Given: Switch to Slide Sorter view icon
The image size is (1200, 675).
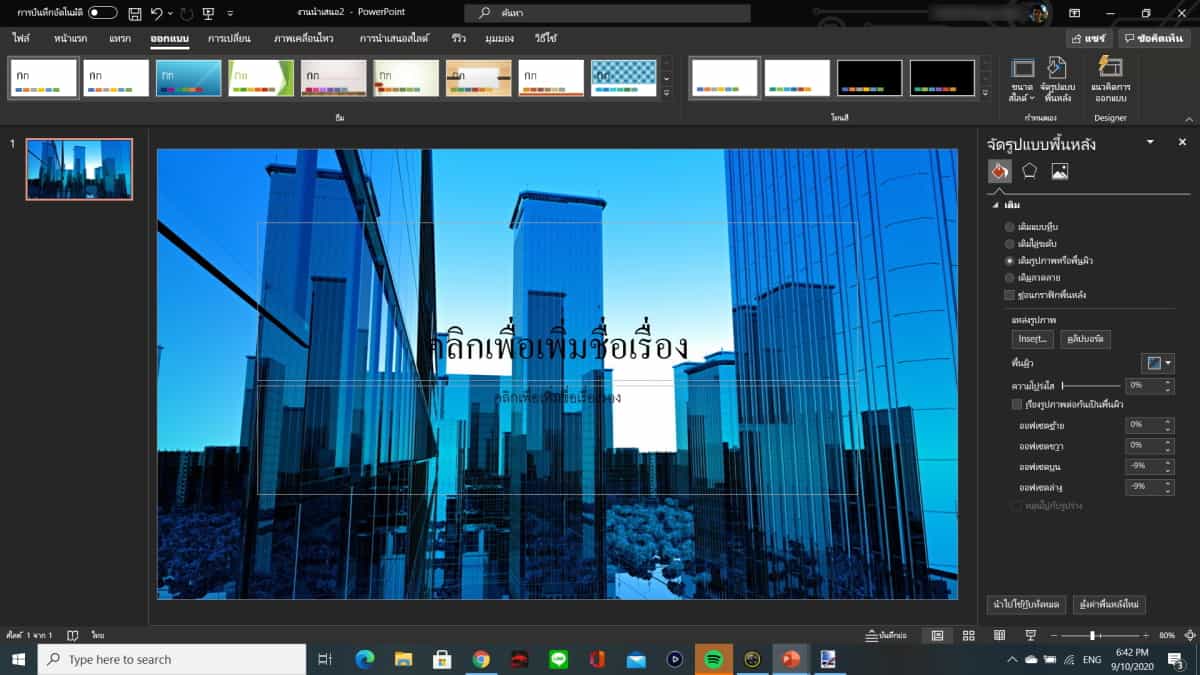Looking at the screenshot, I should [x=968, y=635].
